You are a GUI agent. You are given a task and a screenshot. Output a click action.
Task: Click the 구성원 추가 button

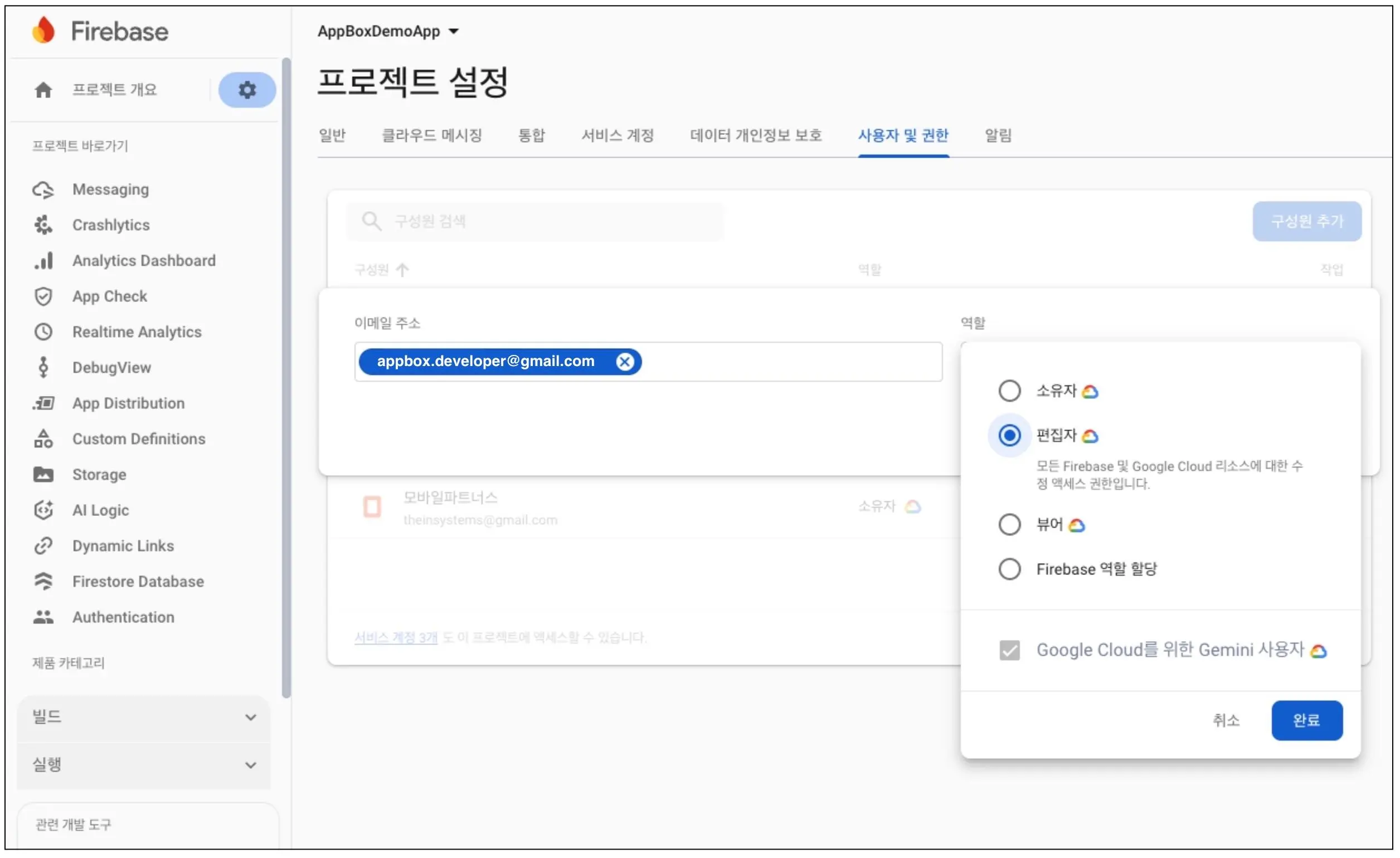tap(1307, 221)
